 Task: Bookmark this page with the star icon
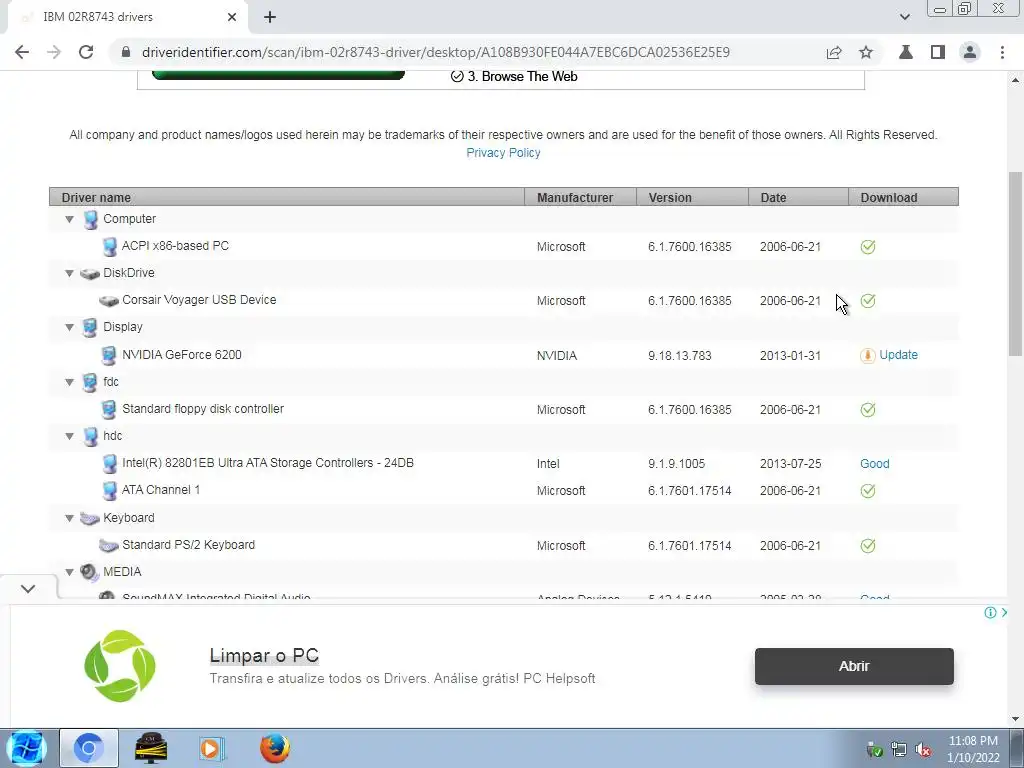point(866,52)
